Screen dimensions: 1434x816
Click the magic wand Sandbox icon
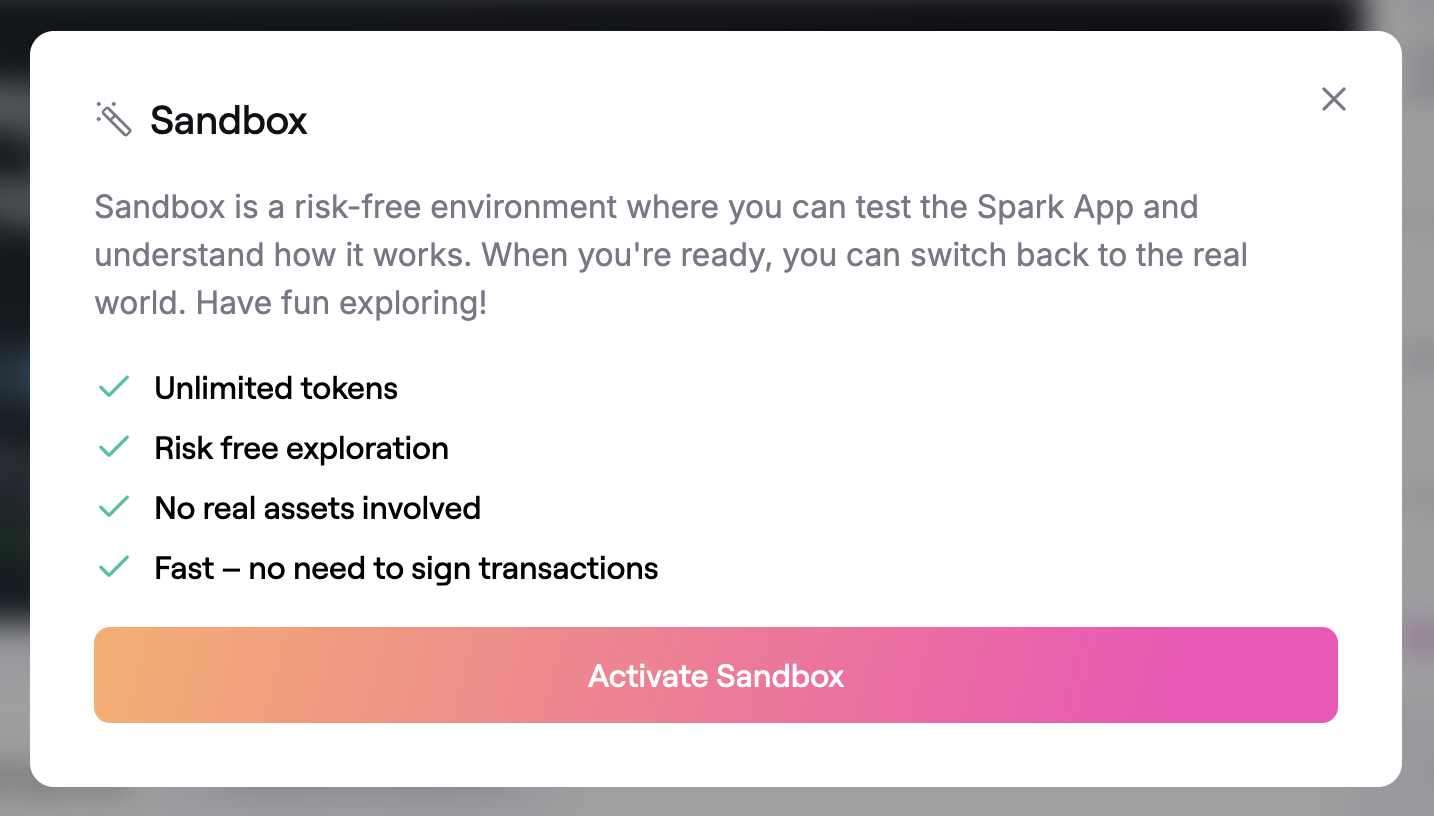(x=114, y=119)
